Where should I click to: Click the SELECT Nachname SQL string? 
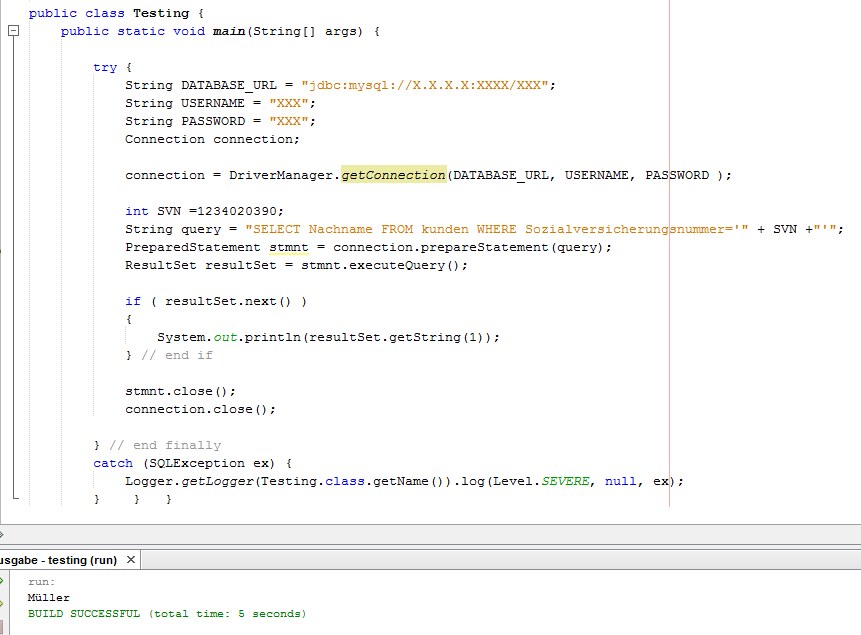click(x=496, y=229)
